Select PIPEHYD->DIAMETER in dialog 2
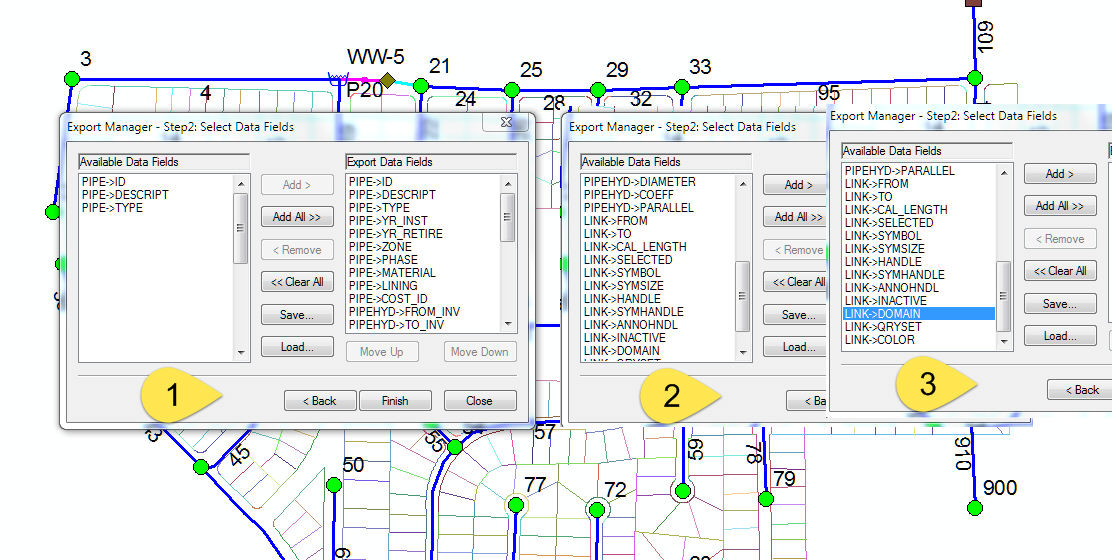 (x=640, y=181)
